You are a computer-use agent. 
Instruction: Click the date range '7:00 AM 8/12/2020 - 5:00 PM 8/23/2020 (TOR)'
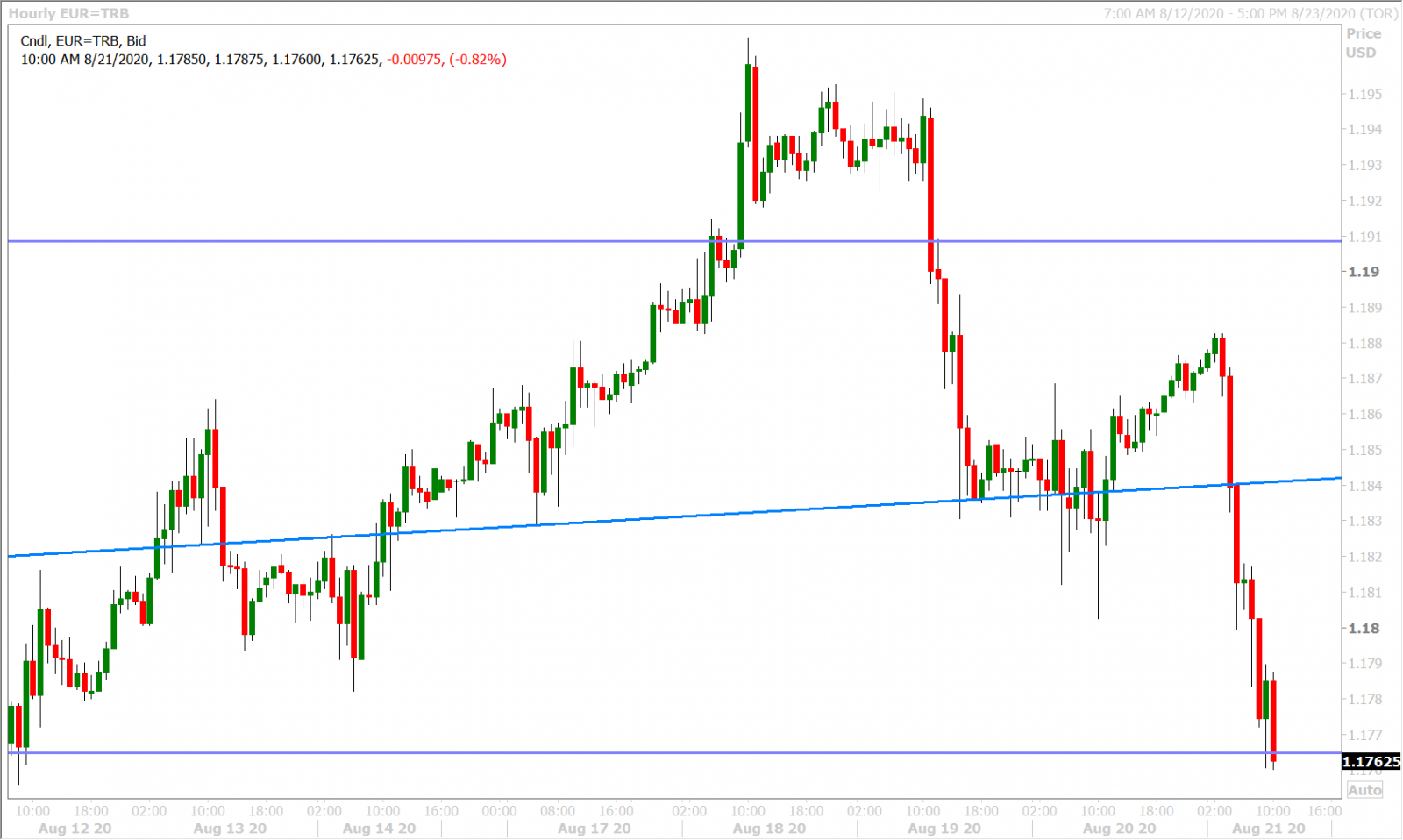click(1250, 13)
